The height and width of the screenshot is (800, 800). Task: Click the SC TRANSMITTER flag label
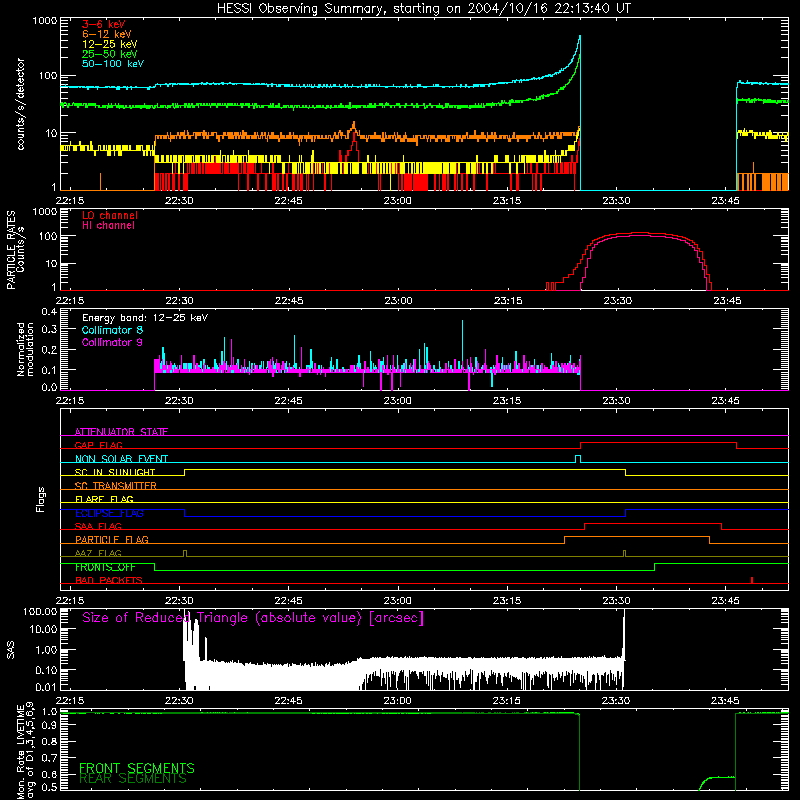[115, 486]
